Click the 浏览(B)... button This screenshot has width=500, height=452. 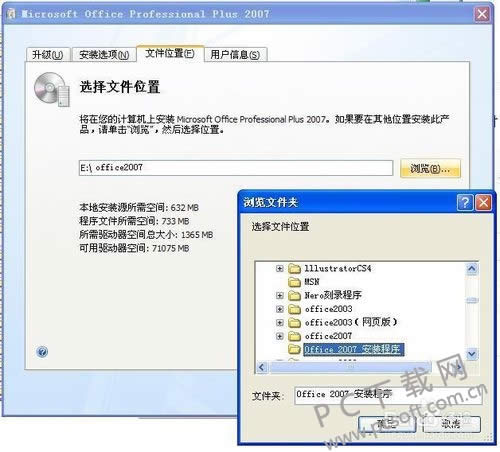click(x=430, y=168)
